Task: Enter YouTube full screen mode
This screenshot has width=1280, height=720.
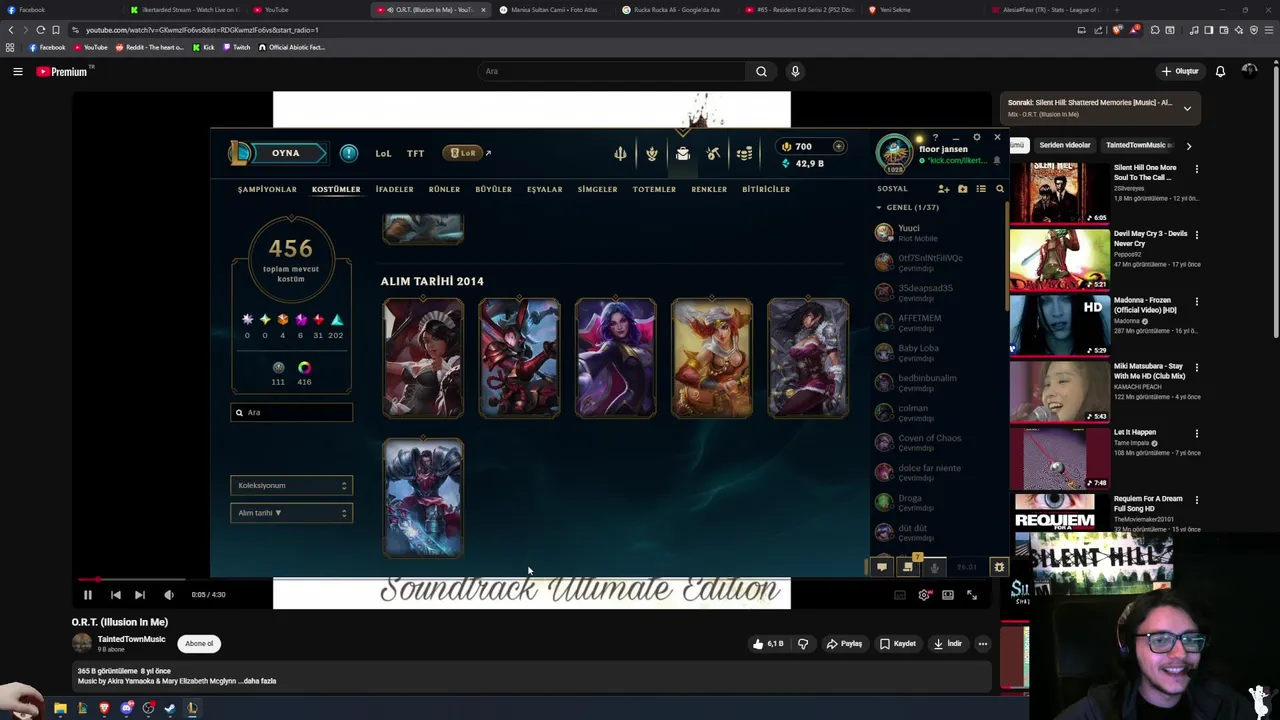Action: coord(972,595)
